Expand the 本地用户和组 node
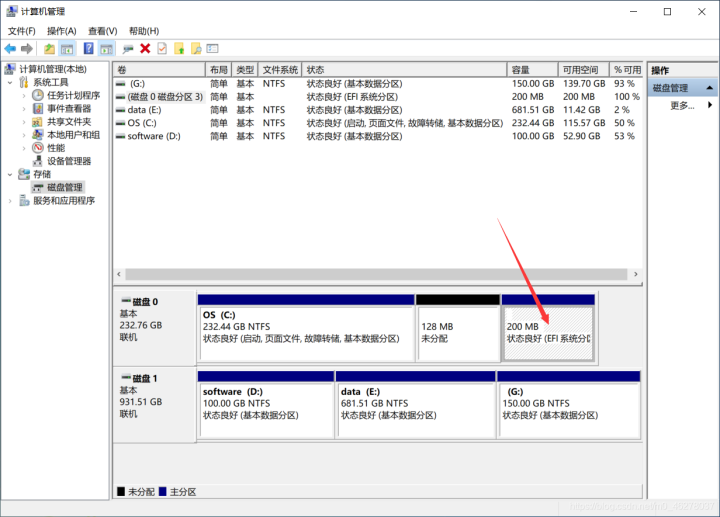This screenshot has width=720, height=517. click(24, 135)
